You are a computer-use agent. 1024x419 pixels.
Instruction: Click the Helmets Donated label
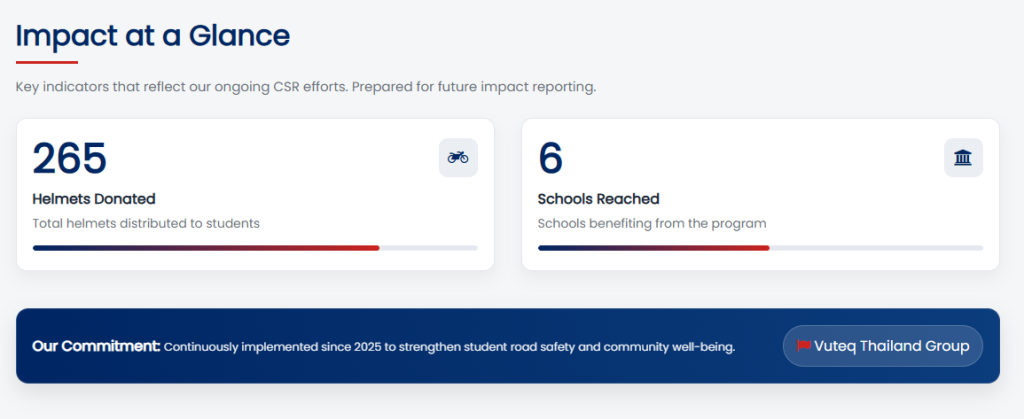[94, 199]
